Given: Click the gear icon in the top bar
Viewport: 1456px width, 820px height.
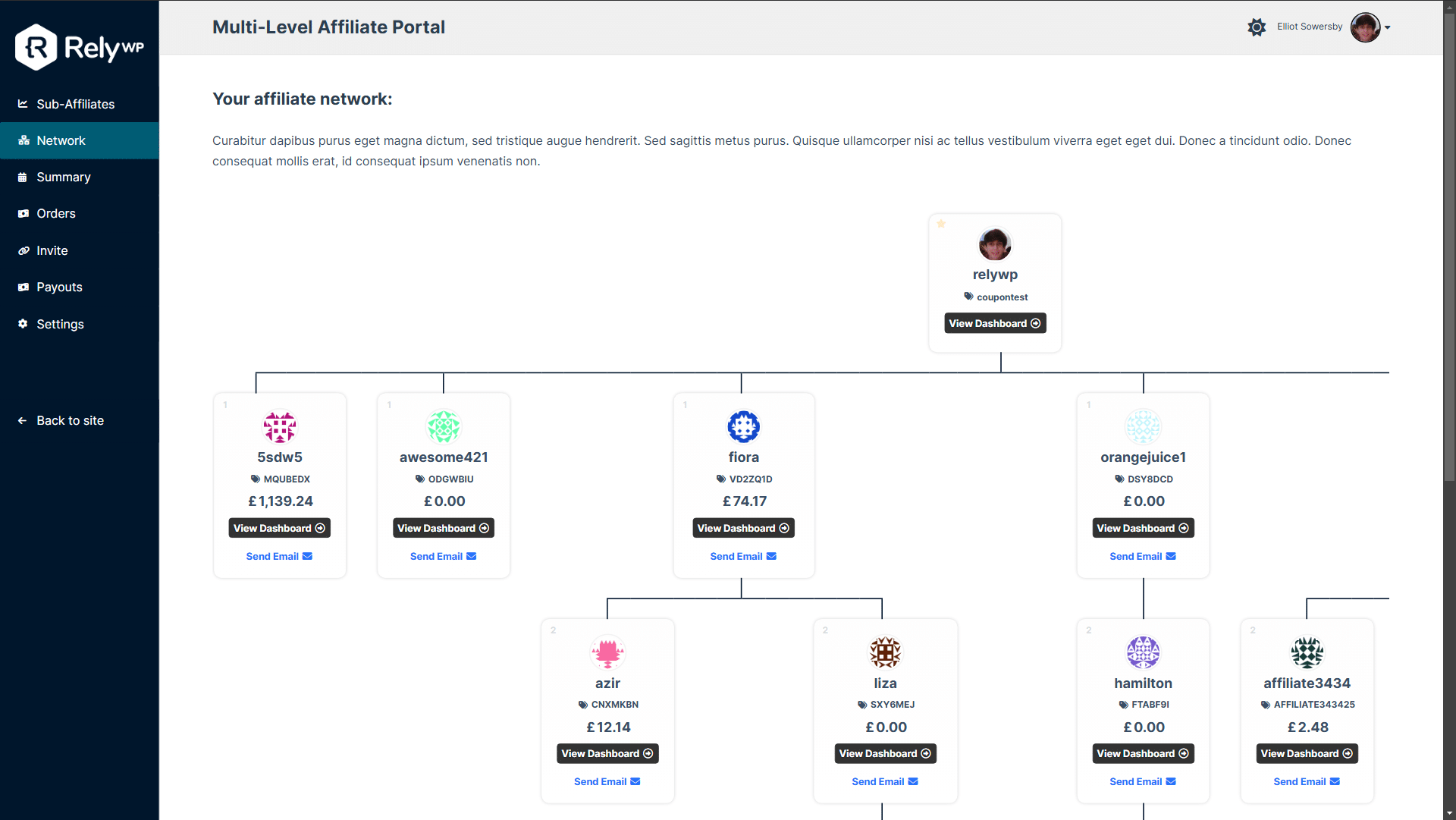Looking at the screenshot, I should tap(1257, 27).
